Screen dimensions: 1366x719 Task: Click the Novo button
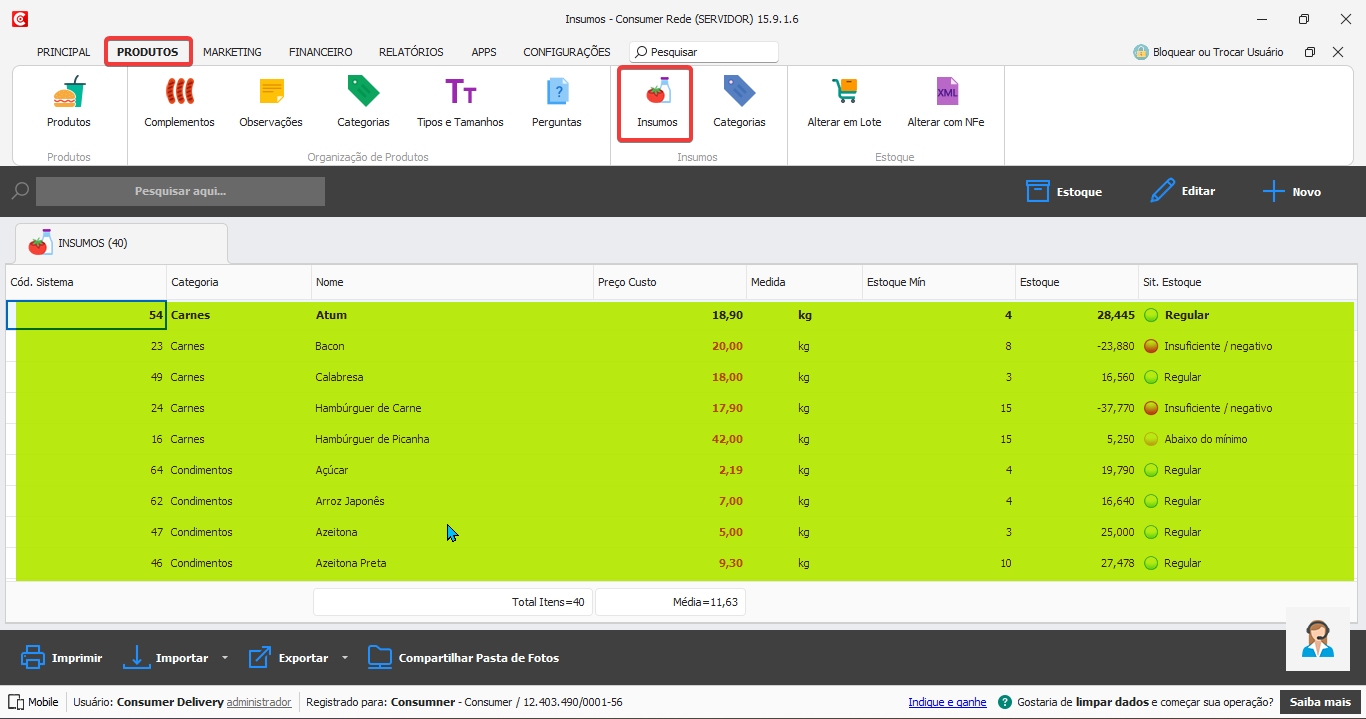[1292, 192]
